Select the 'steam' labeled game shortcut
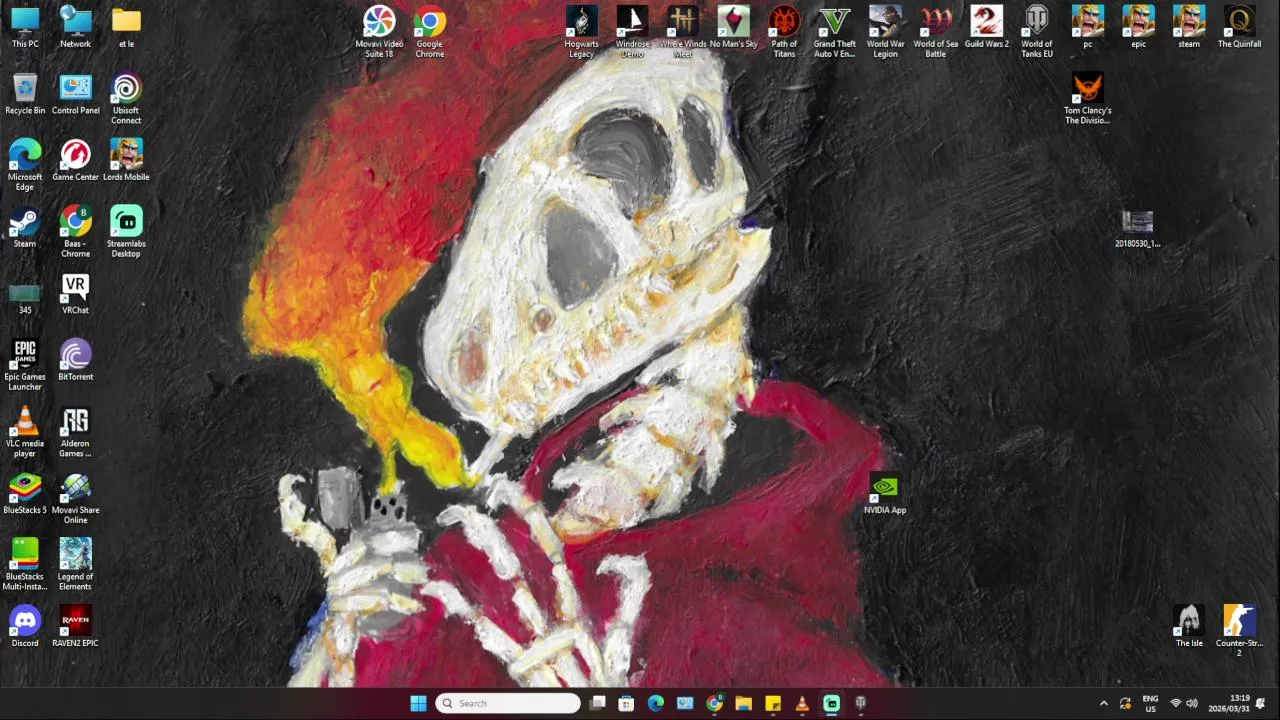Image resolution: width=1280 pixels, height=720 pixels. point(1189,27)
